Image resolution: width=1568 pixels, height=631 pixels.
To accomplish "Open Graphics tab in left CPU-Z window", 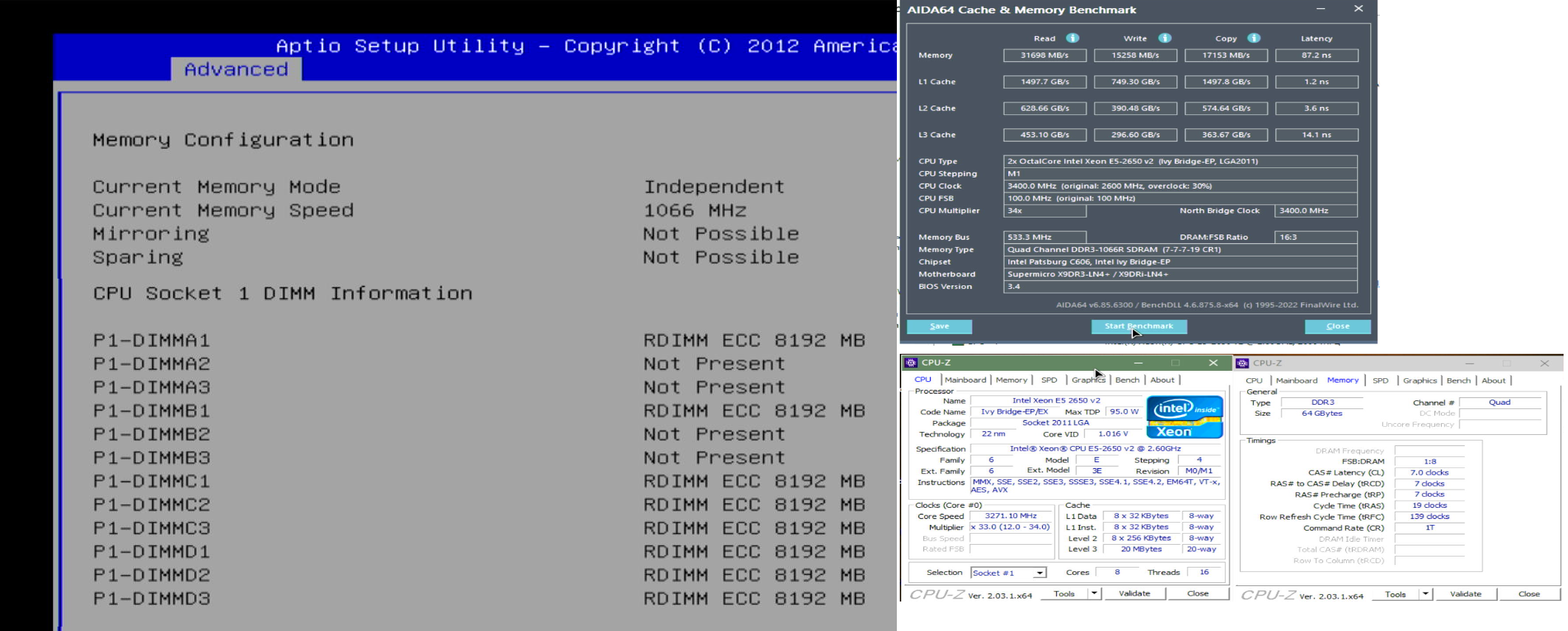I will [1089, 380].
